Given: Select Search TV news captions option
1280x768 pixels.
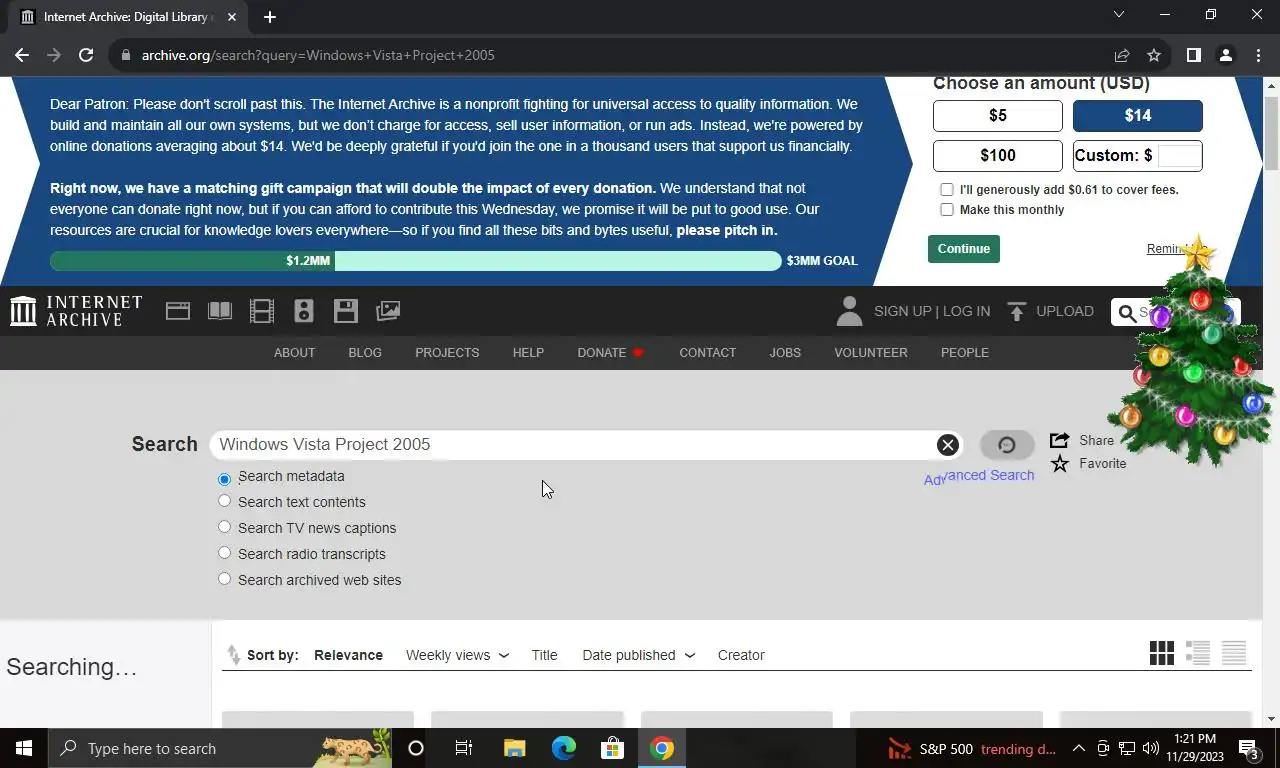Looking at the screenshot, I should click(224, 527).
